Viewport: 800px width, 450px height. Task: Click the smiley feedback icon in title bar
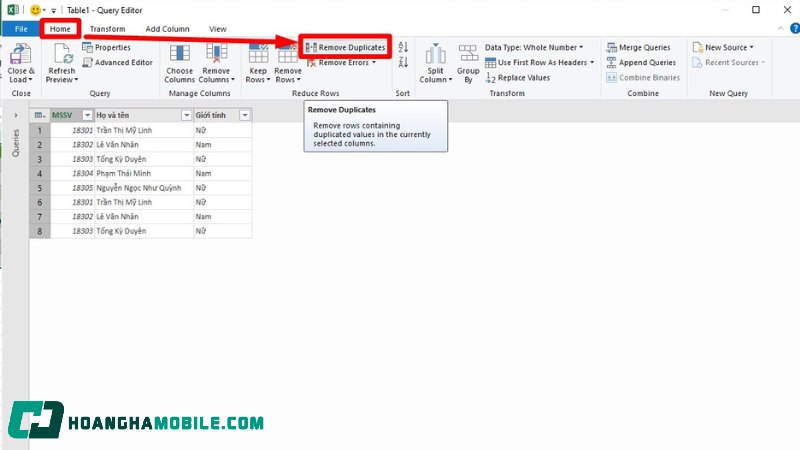pos(35,10)
